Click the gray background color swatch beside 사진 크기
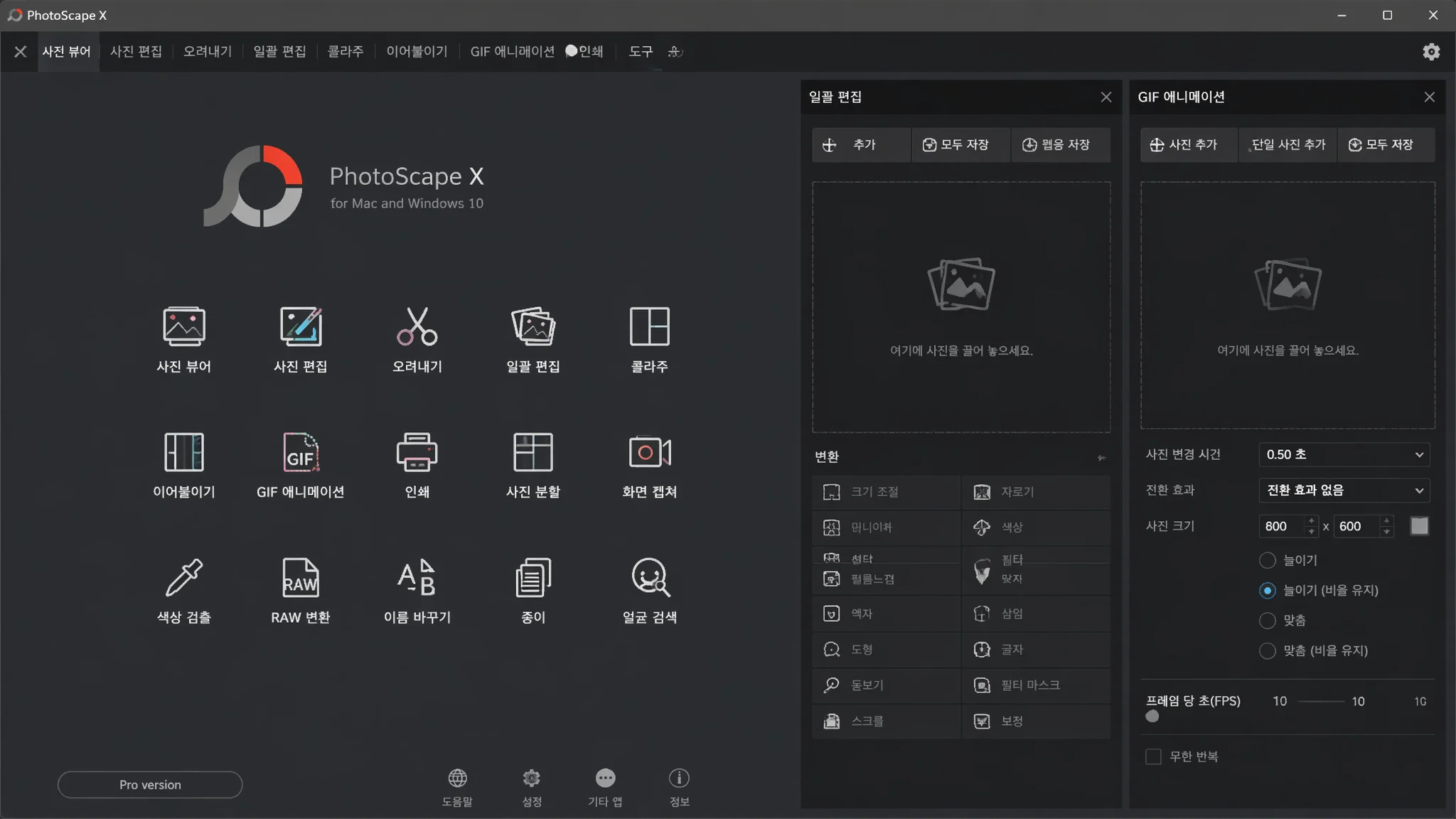This screenshot has height=819, width=1456. 1419,526
